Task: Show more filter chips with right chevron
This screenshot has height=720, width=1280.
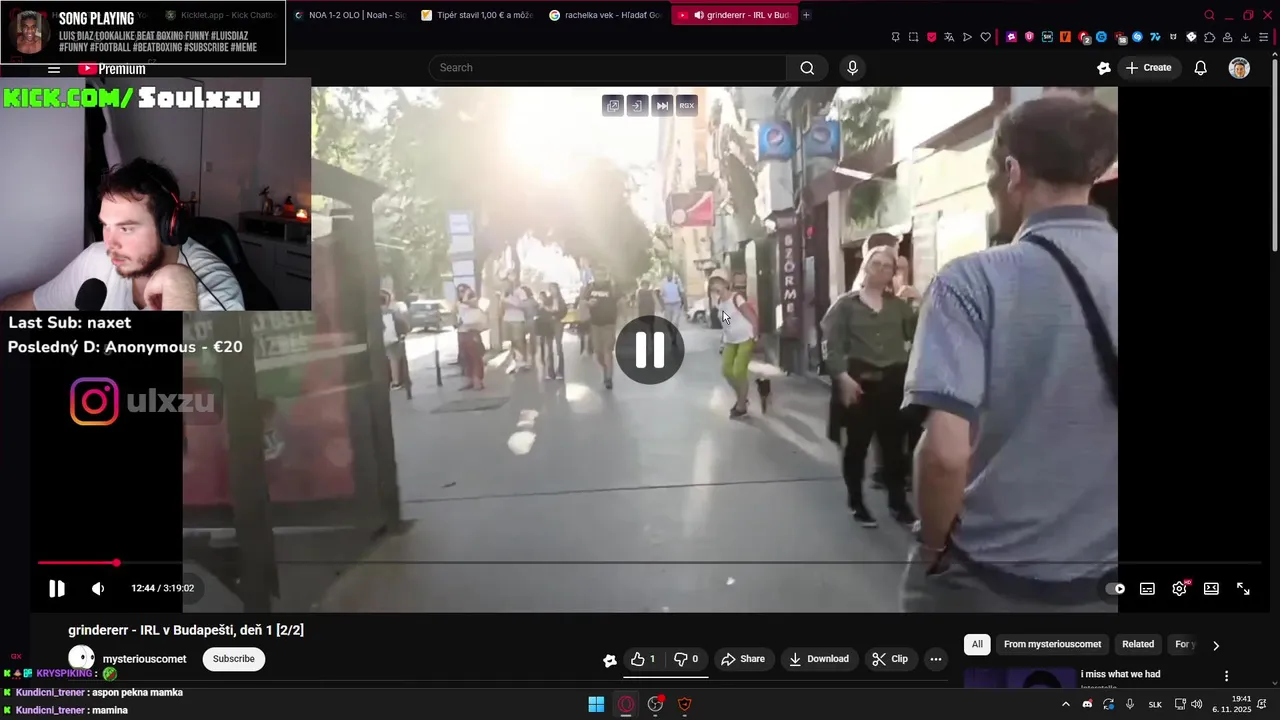Action: tap(1216, 645)
